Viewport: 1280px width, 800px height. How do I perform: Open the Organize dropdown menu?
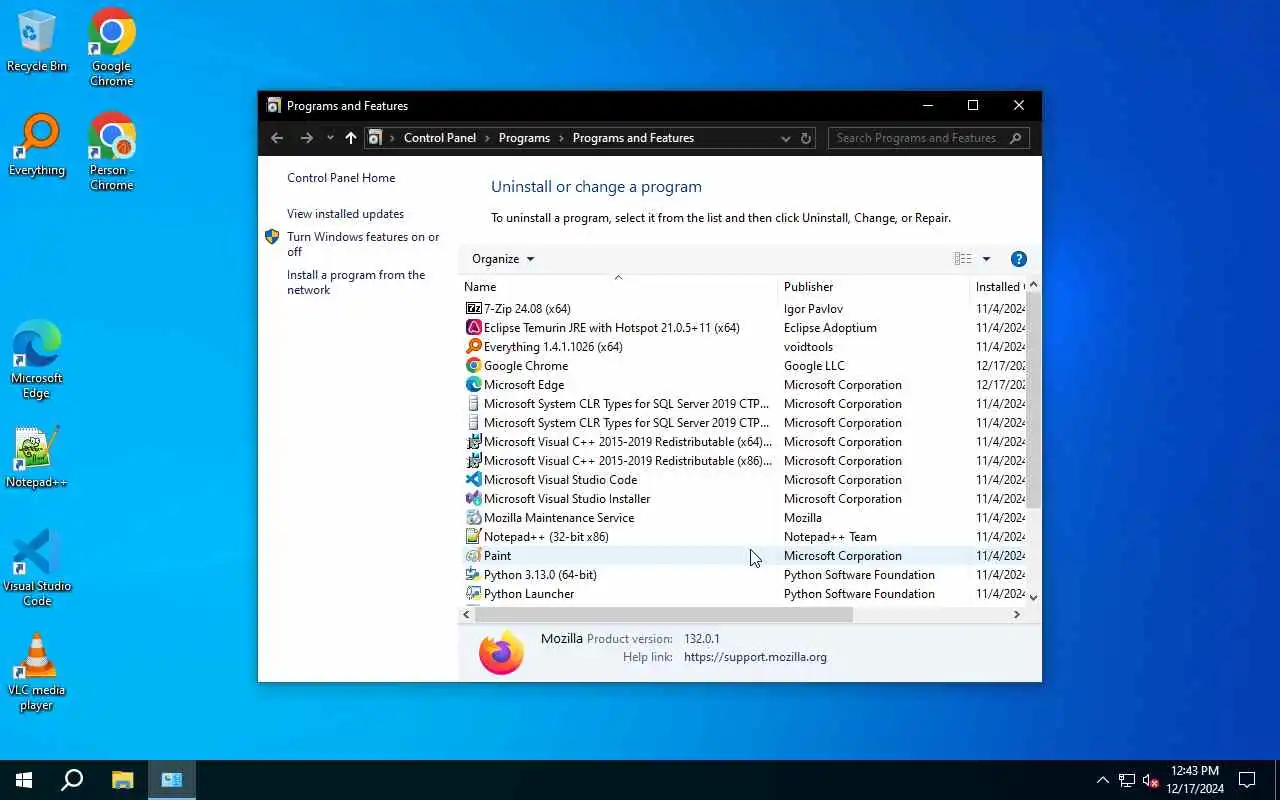[503, 259]
